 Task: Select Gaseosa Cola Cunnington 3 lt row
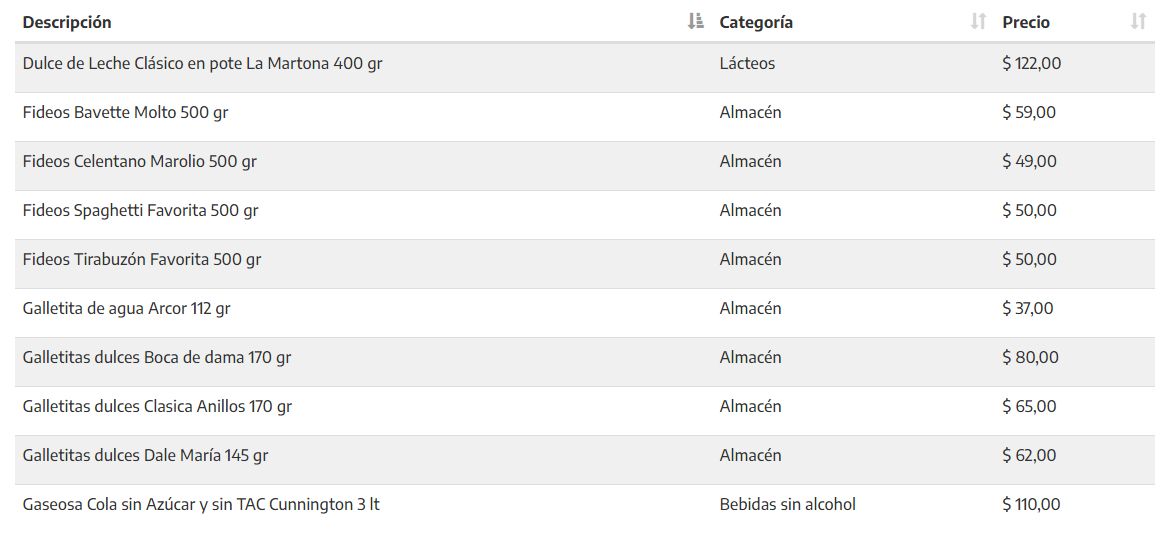[584, 509]
